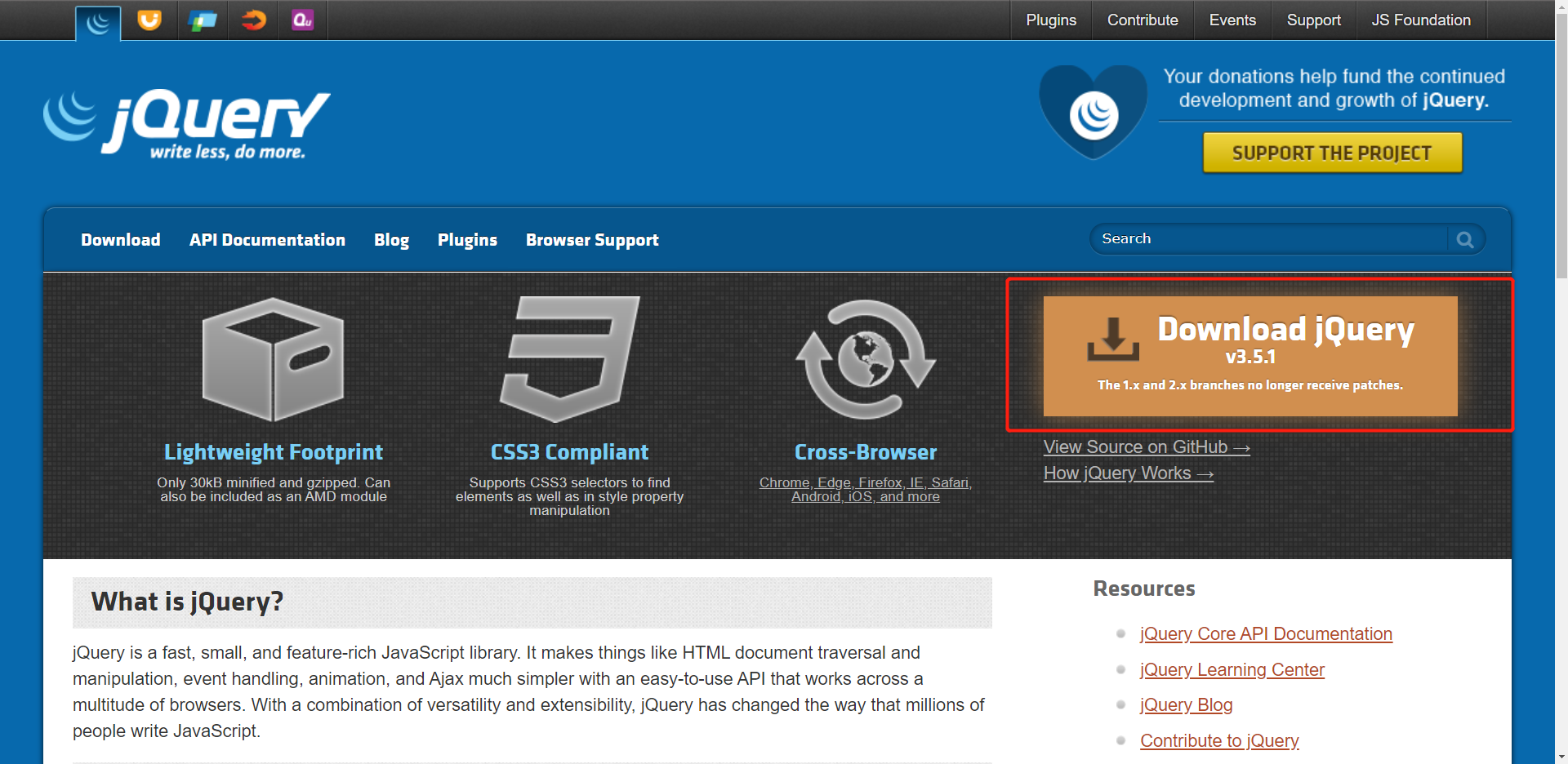The image size is (1568, 764).
Task: Open Plugins in the top bar
Action: (1050, 20)
